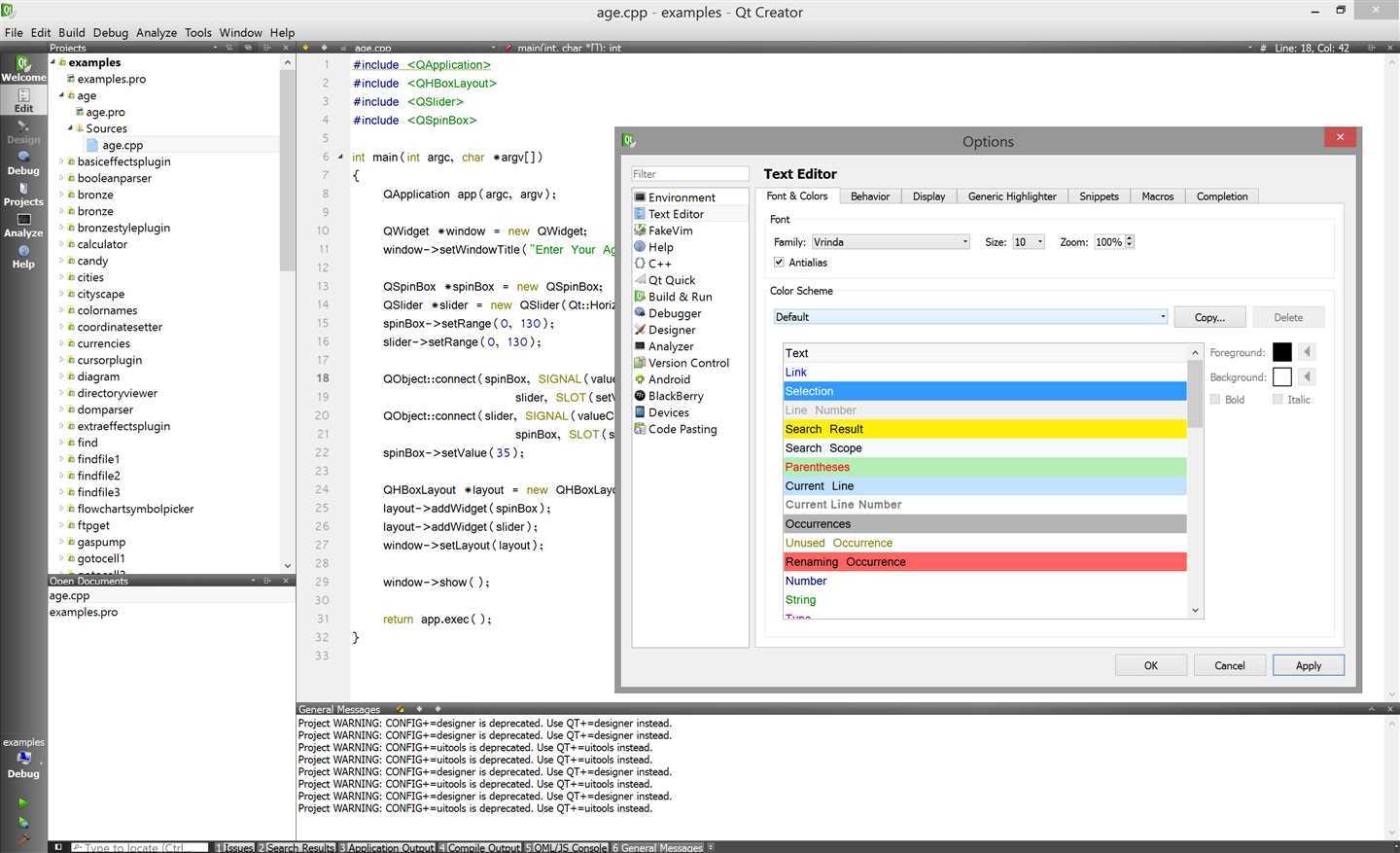This screenshot has width=1400, height=853.
Task: Click the OK button in Options
Action: coord(1151,665)
